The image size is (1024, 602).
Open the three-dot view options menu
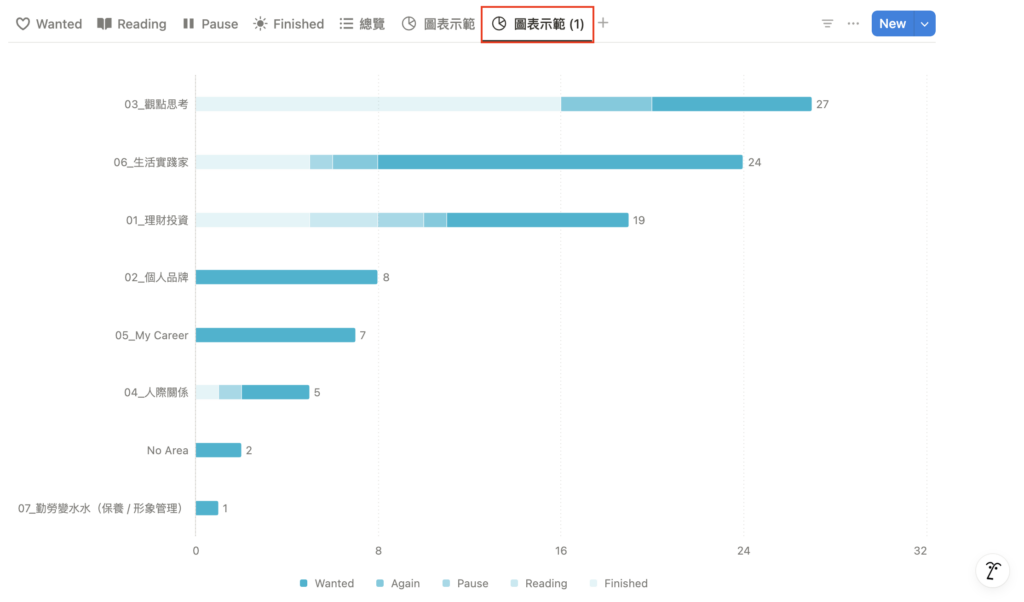click(853, 24)
